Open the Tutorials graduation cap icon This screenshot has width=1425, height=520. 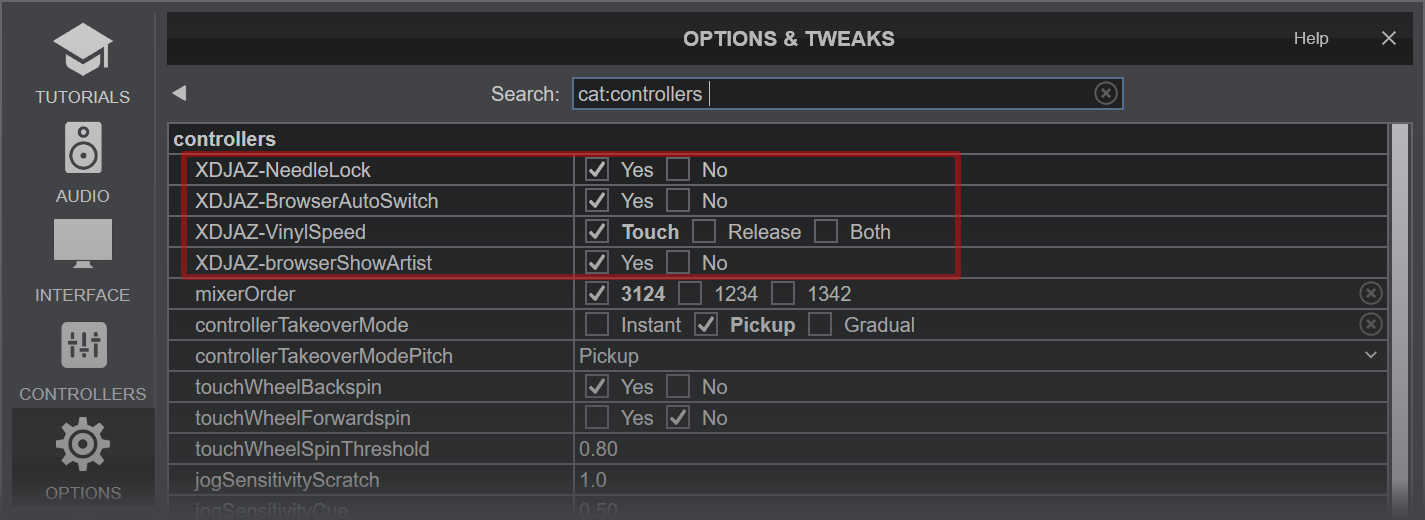pyautogui.click(x=83, y=52)
